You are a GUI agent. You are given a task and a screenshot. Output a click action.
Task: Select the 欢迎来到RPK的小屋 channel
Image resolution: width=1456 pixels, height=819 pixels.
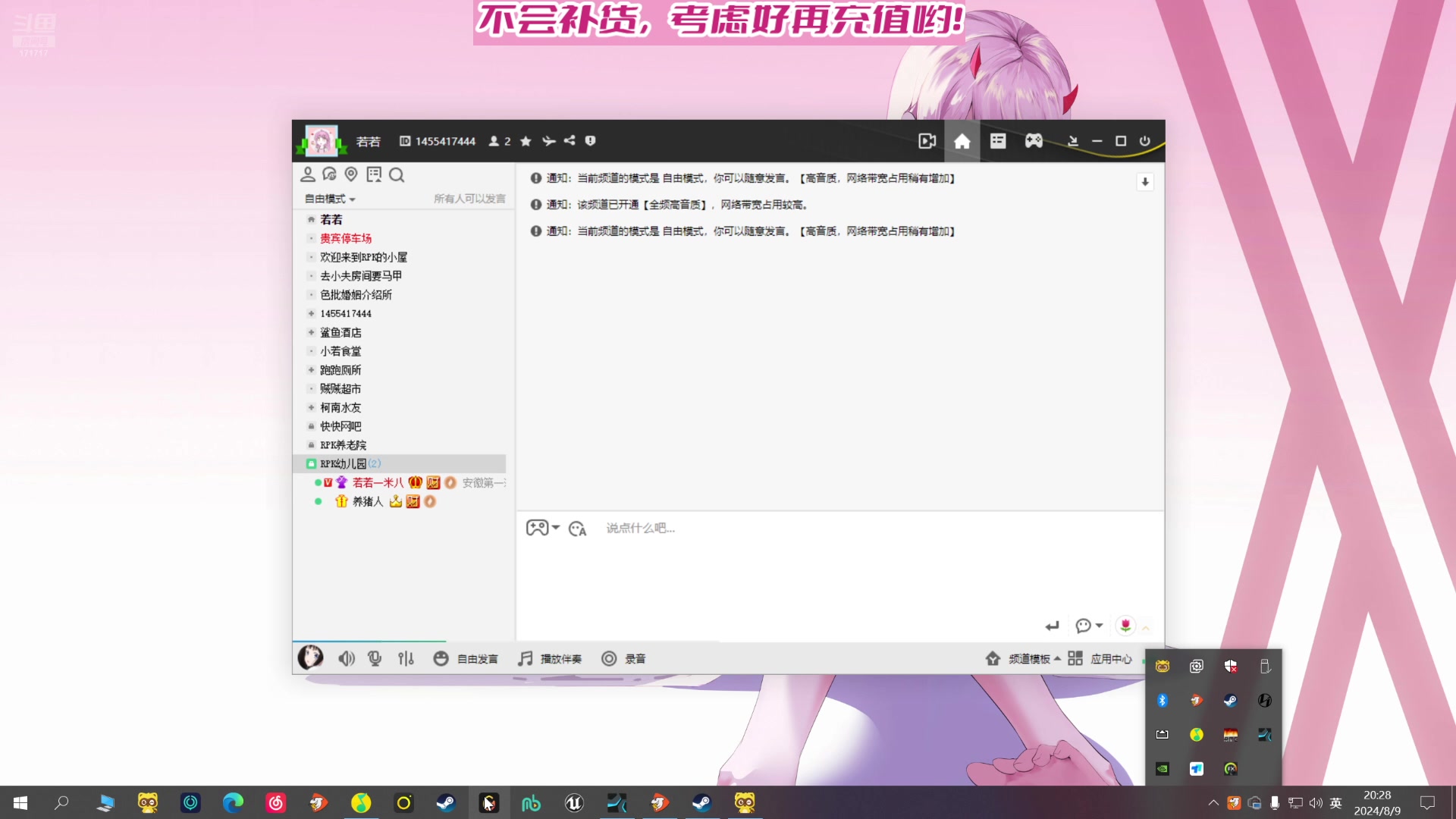click(363, 257)
